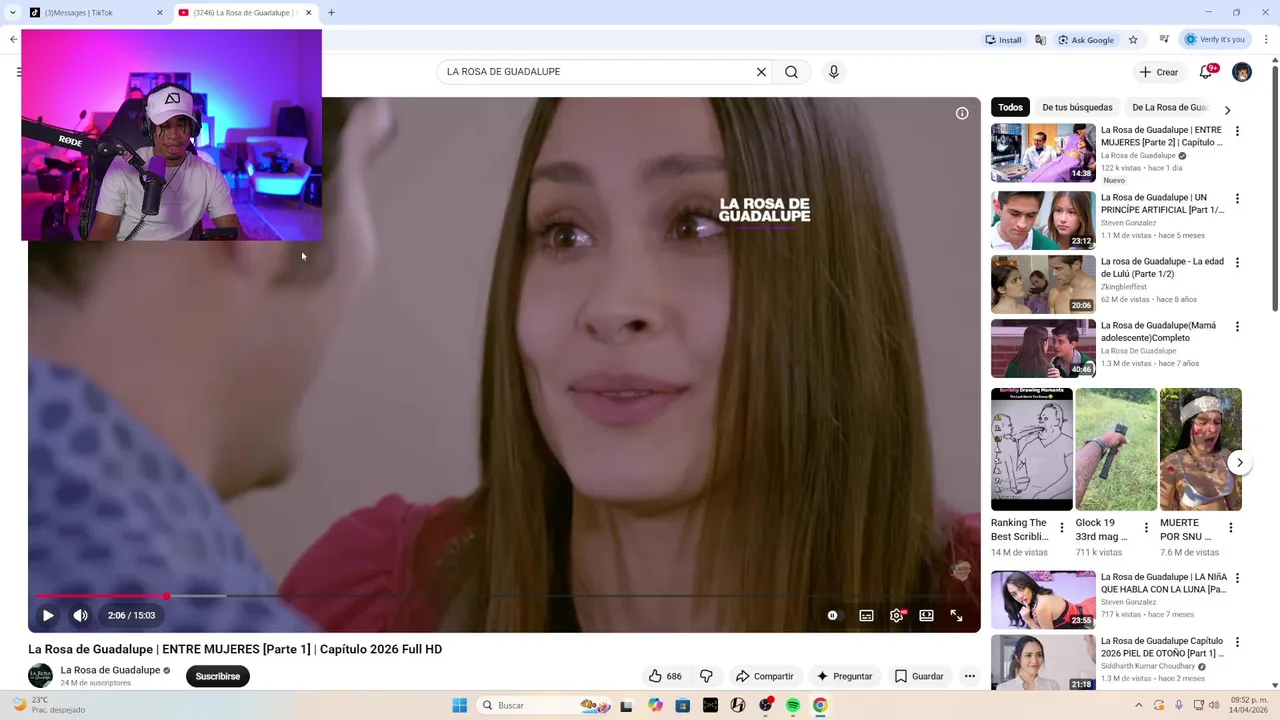This screenshot has height=720, width=1280.
Task: Toggle subtitles with the captions icon
Action: [x=866, y=615]
